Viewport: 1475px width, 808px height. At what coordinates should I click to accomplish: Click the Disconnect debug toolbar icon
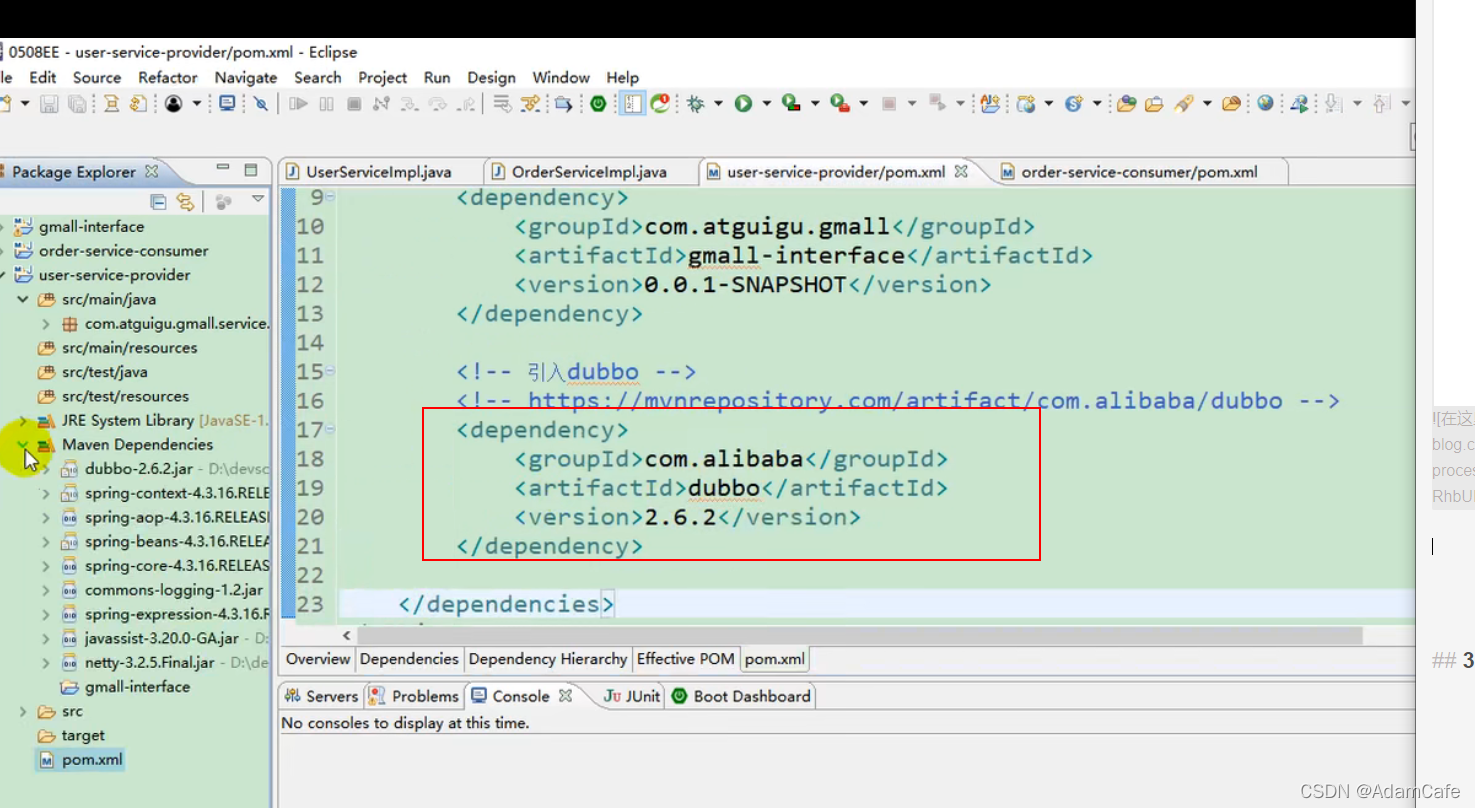pyautogui.click(x=381, y=103)
